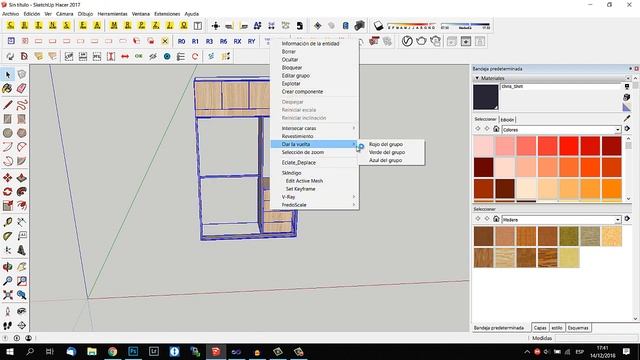Expand the V-Ray context submenu
640x360 pixels.
pyautogui.click(x=315, y=197)
